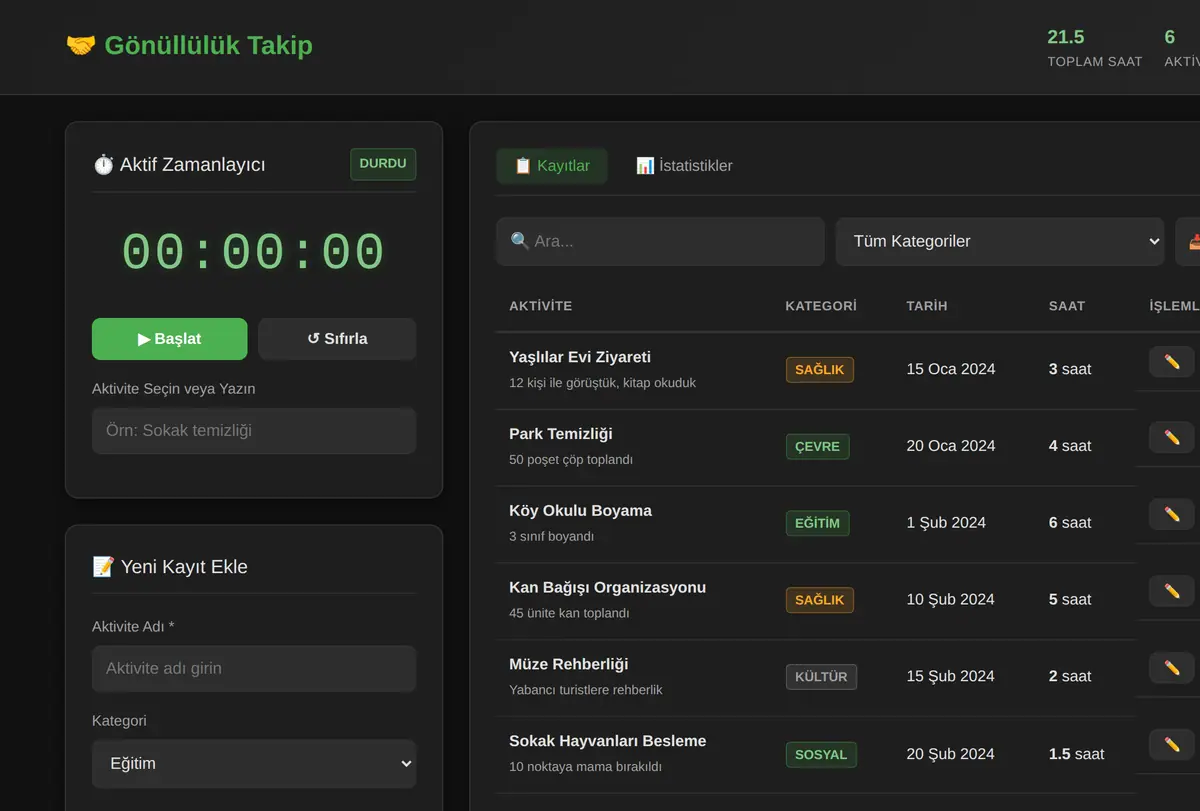Select the Sokak Hayvanları Besleme activity name
Viewport: 1200px width, 811px height.
pos(607,741)
